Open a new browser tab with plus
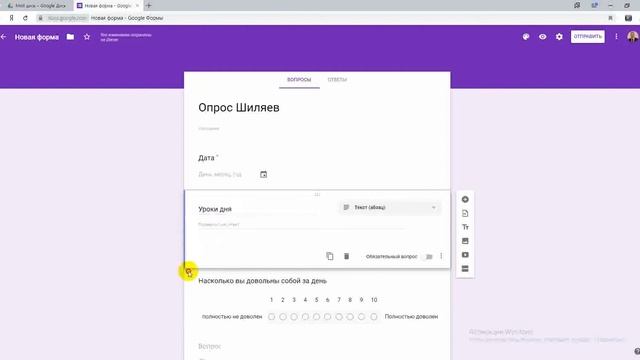640x360 pixels. pyautogui.click(x=149, y=6)
